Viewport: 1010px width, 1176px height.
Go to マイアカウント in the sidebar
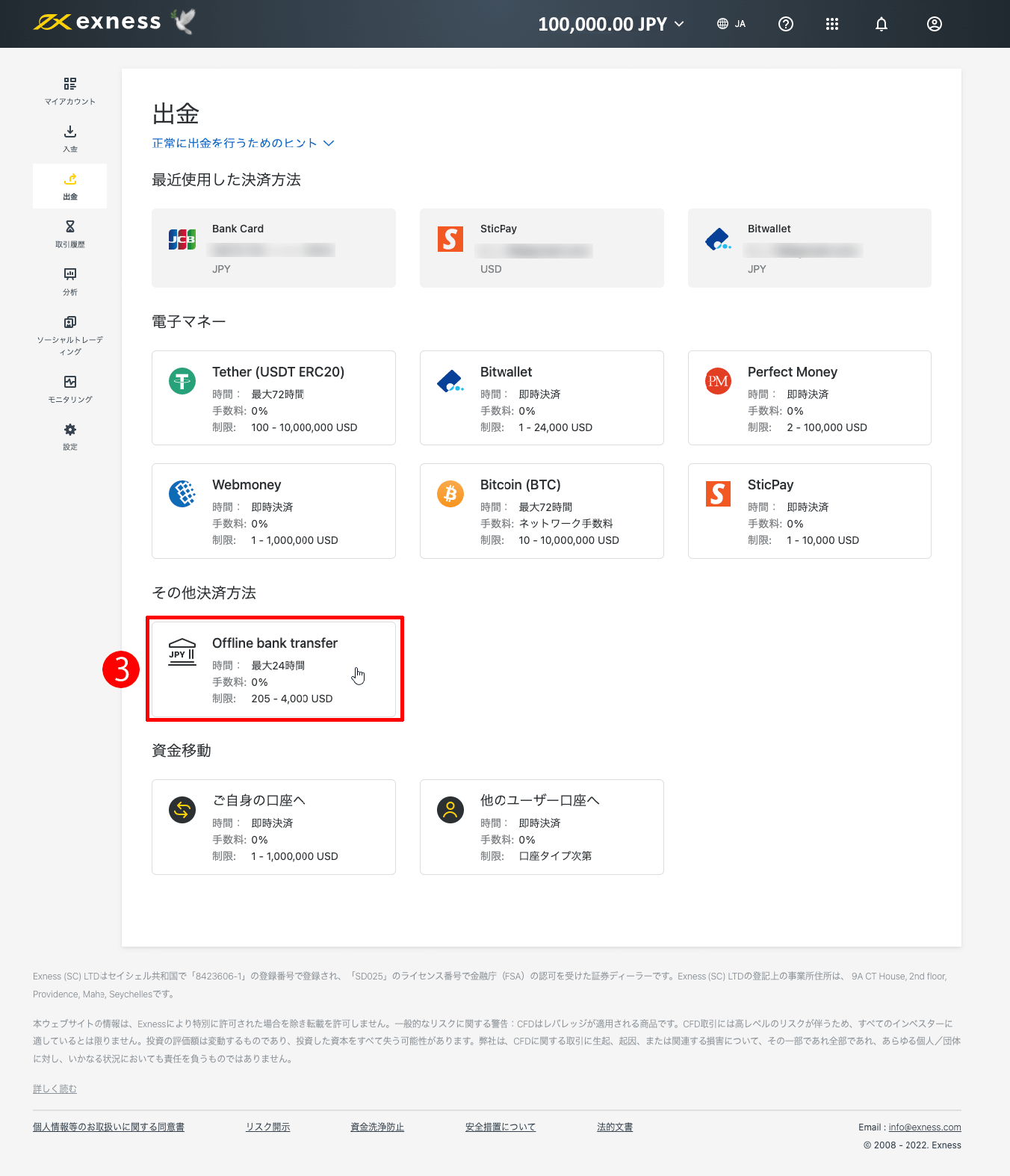pos(70,91)
